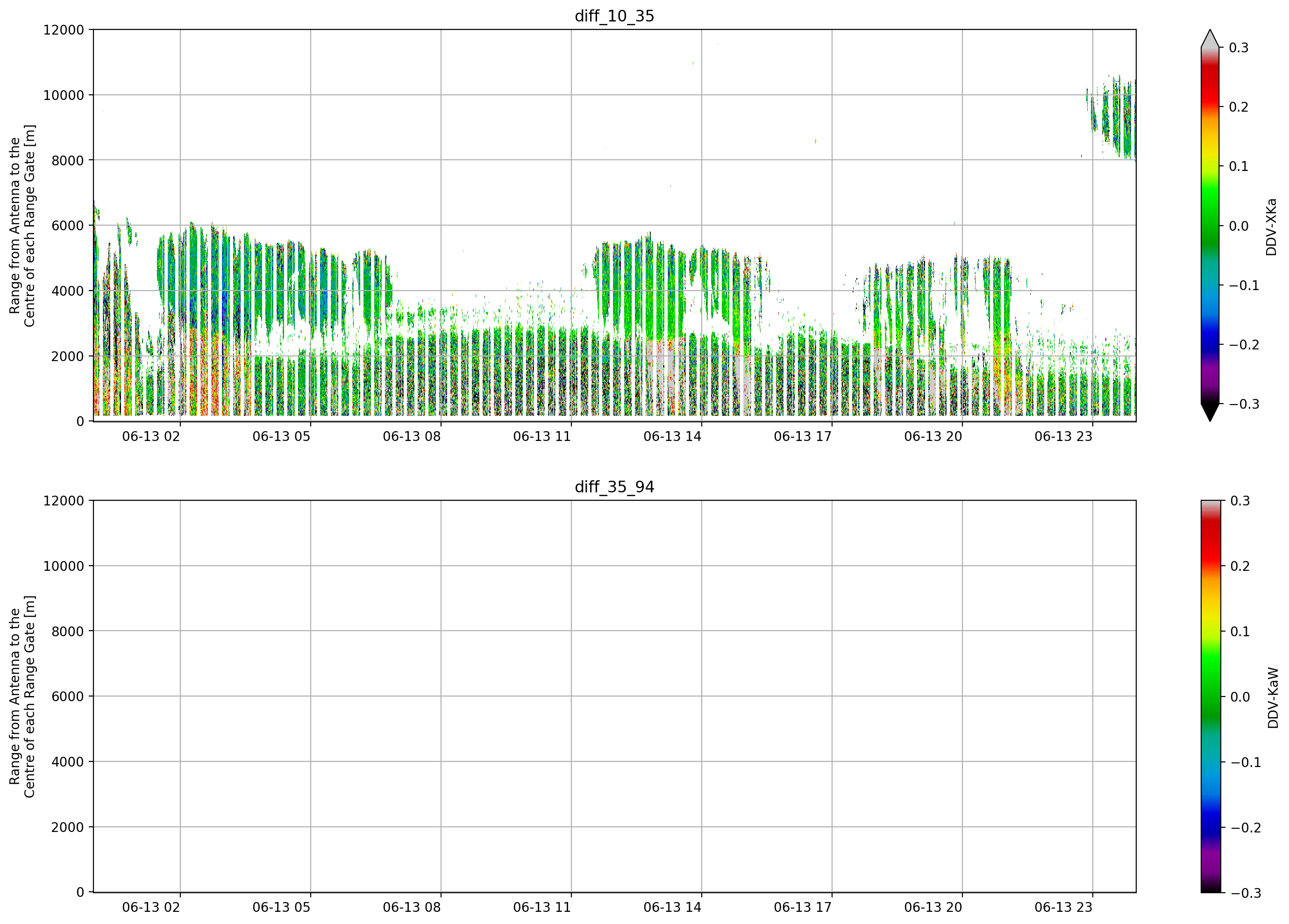Click the "12000" y-axis tick of diff_35_94
This screenshot has height=924, width=1289.
64,501
